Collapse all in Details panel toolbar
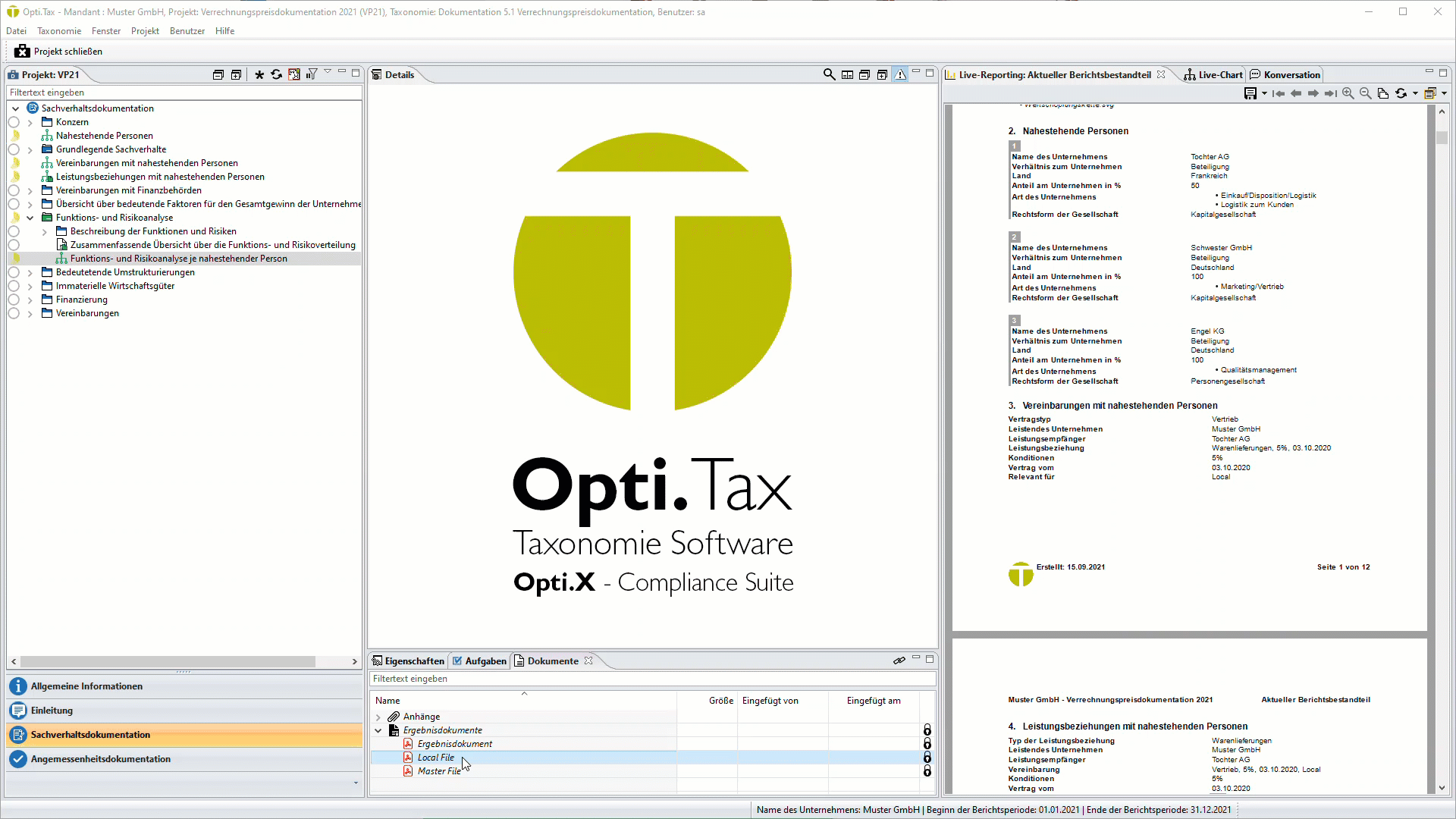Viewport: 1456px width, 819px height. (864, 74)
